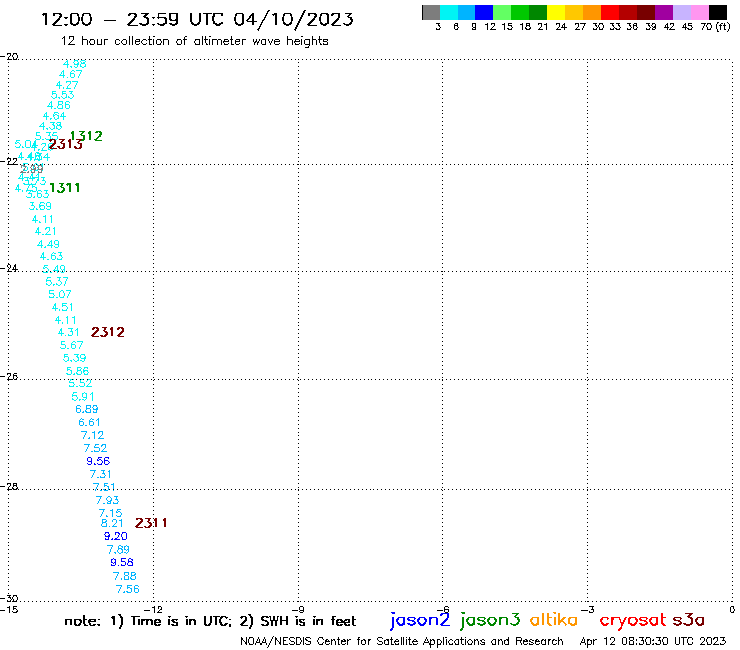Viewport: 740px width, 650px height.
Task: Choose the bright red swatch in the color scale
Action: pyautogui.click(x=610, y=12)
